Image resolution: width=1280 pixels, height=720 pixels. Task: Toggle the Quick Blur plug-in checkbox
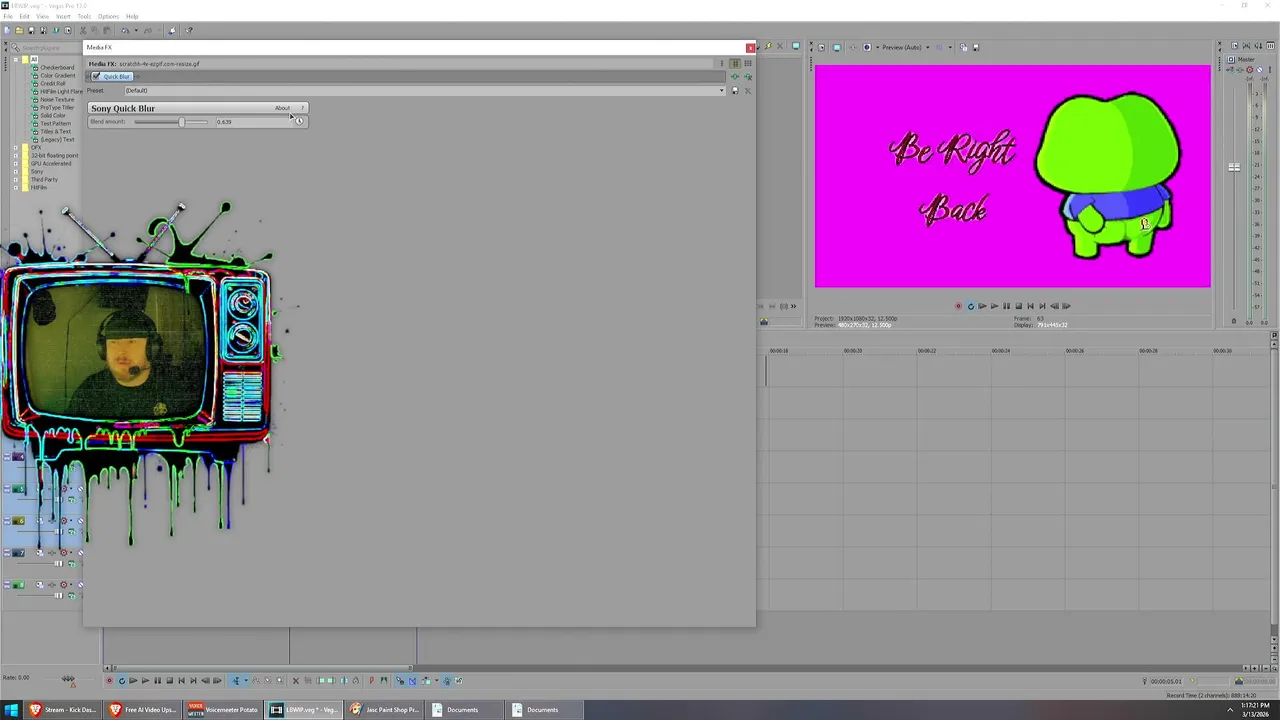[96, 76]
